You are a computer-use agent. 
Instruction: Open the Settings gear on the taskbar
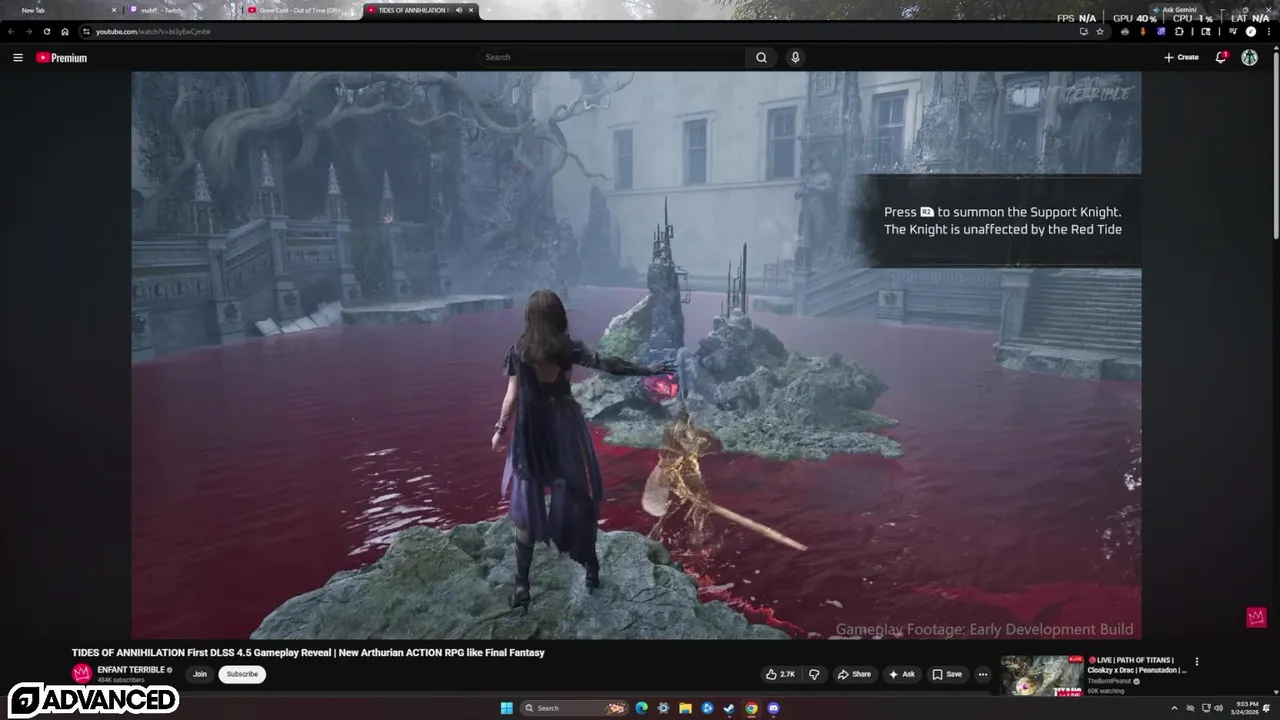663,708
